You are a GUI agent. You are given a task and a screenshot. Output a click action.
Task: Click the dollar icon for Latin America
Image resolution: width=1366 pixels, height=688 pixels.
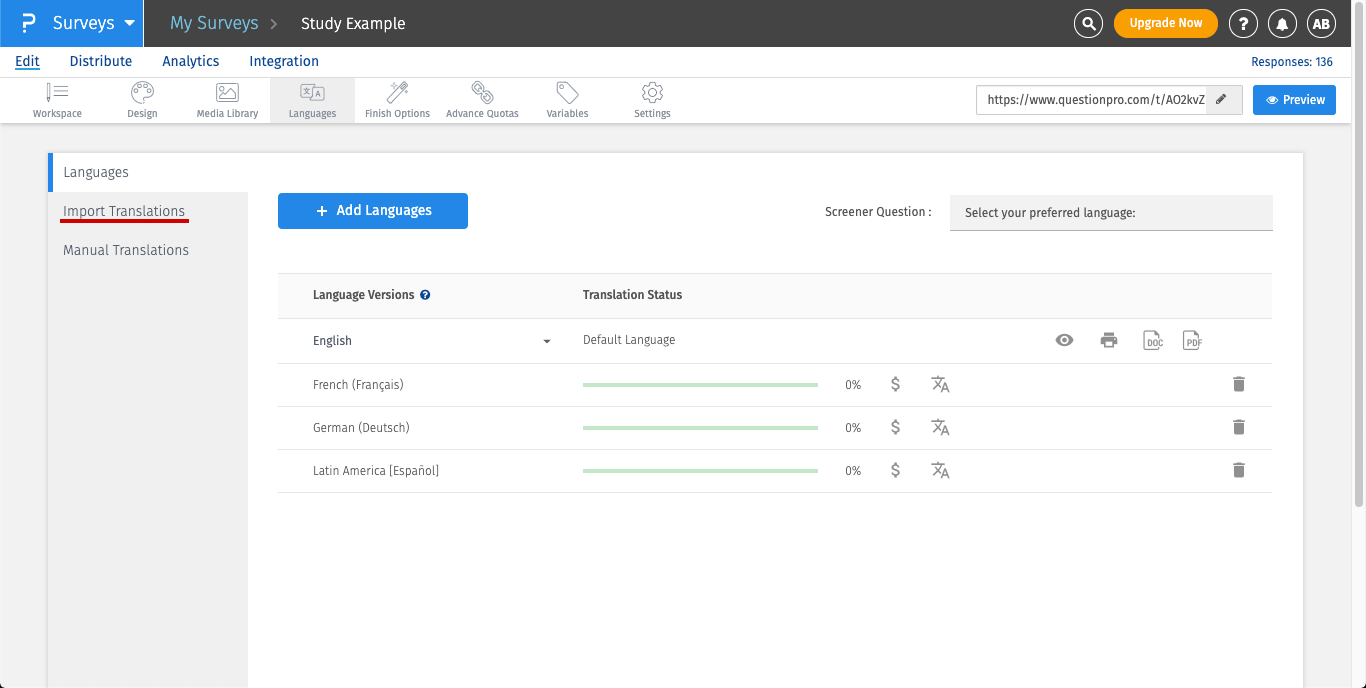pyautogui.click(x=895, y=470)
